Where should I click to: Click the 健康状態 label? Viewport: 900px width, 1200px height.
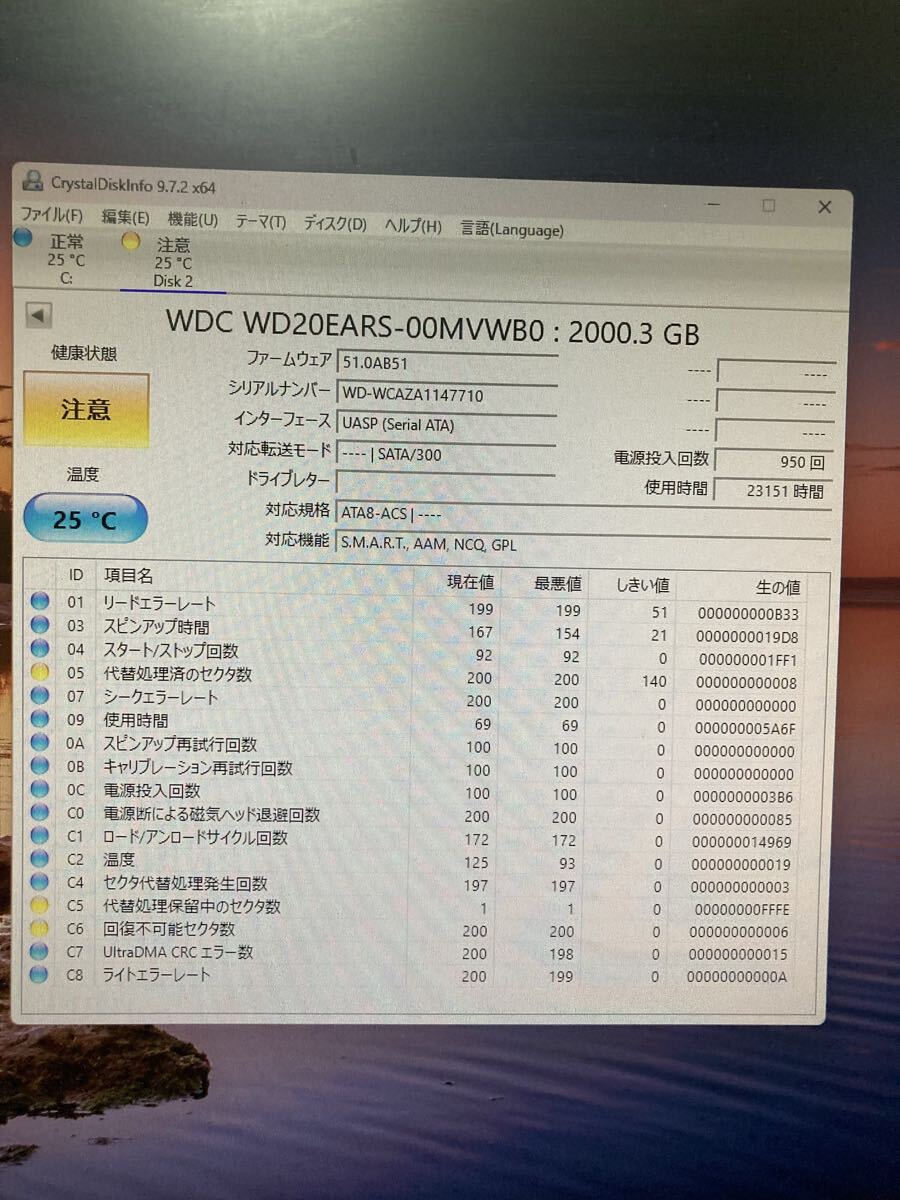point(83,354)
